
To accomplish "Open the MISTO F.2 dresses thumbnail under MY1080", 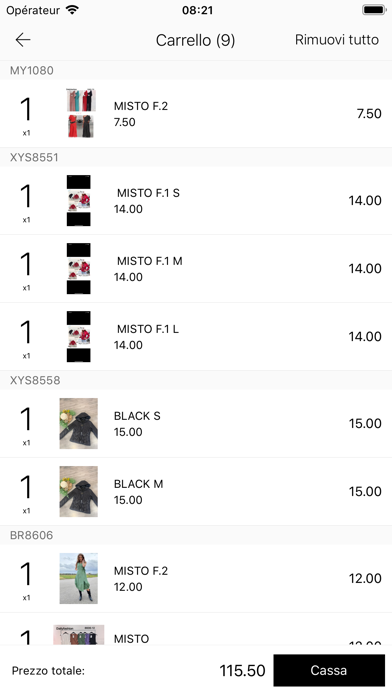I will click(81, 113).
